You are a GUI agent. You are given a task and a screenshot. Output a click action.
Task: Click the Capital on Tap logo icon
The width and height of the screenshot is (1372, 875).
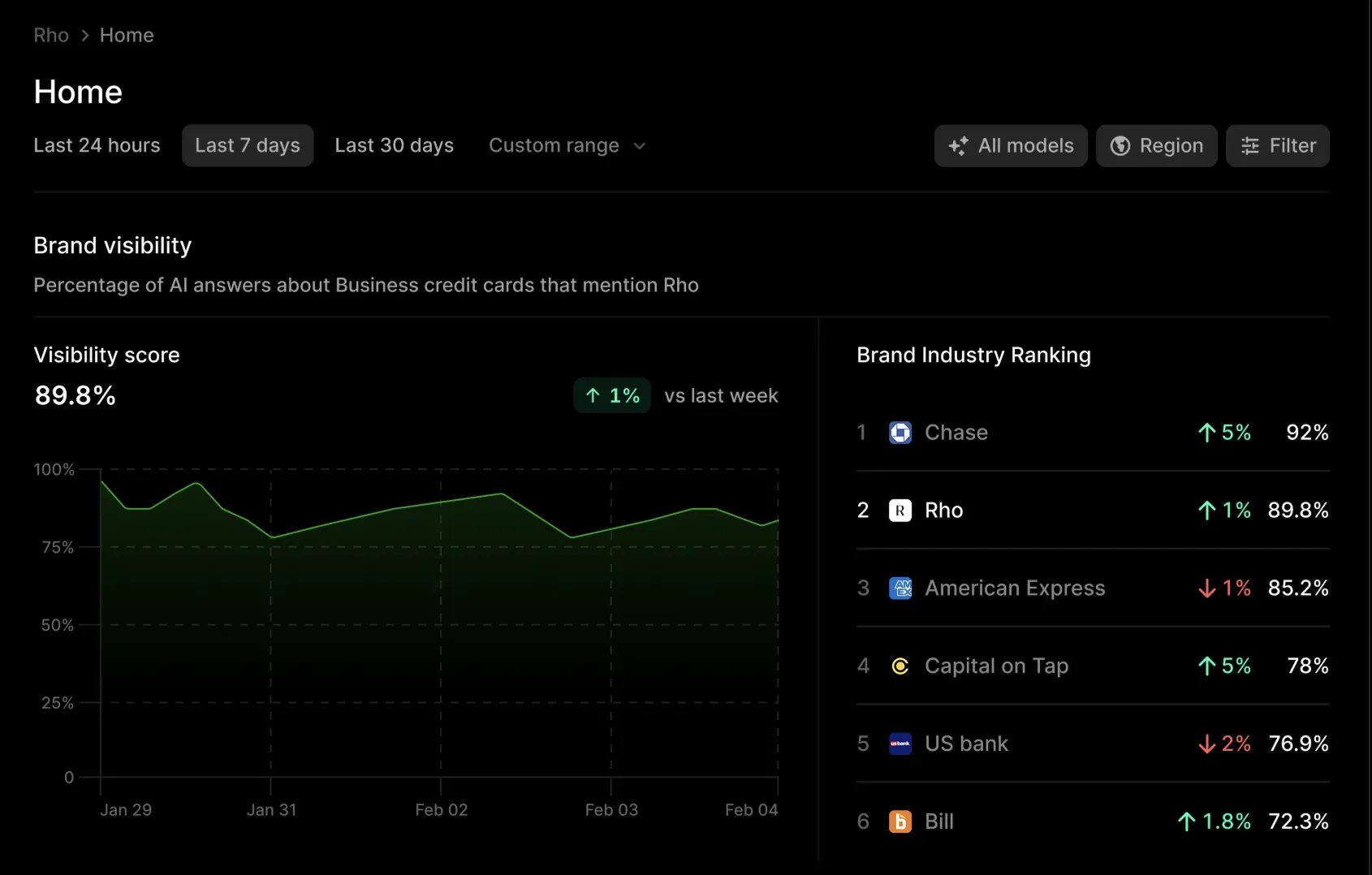900,666
